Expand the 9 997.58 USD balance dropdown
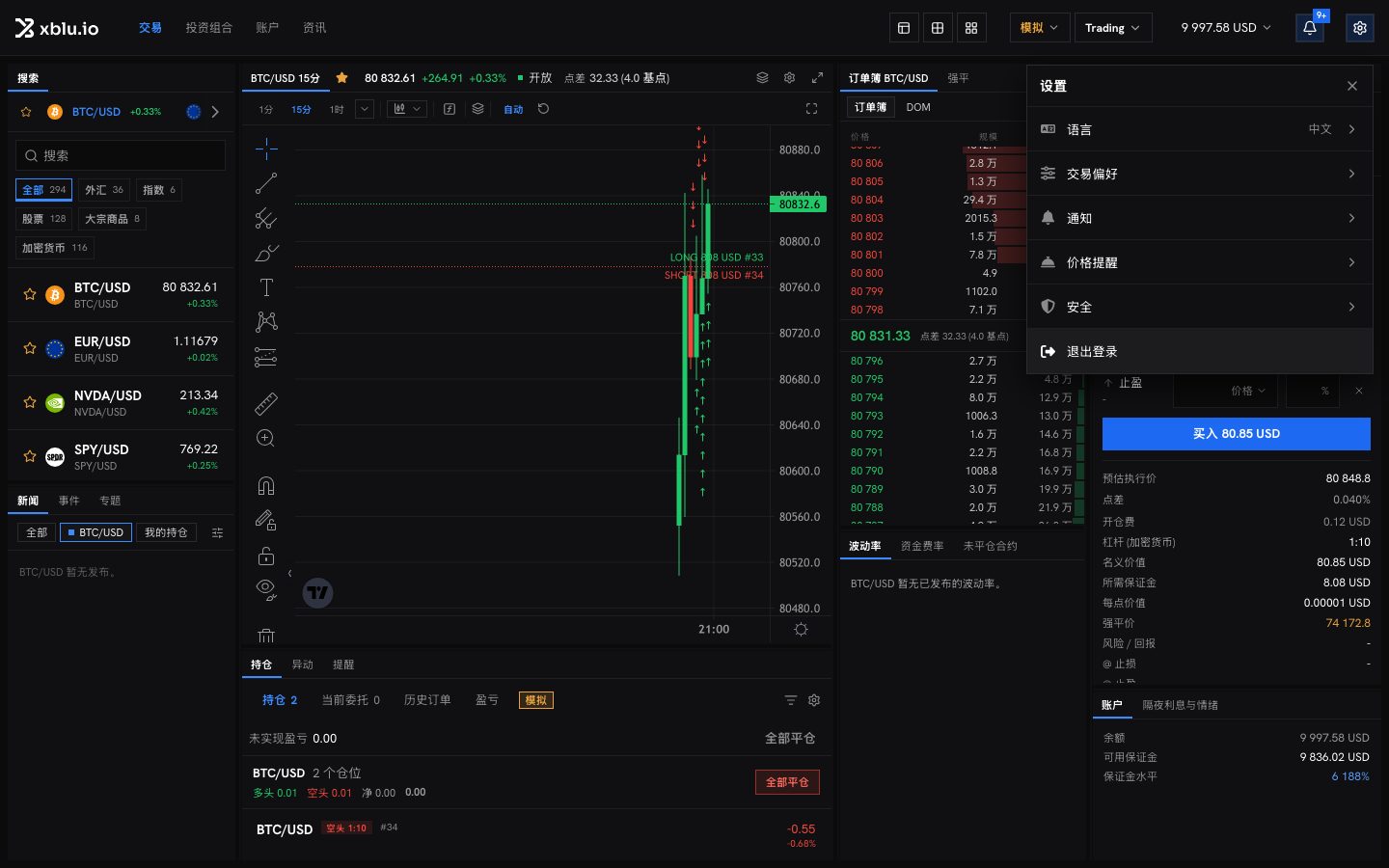The image size is (1389, 868). pyautogui.click(x=1226, y=28)
